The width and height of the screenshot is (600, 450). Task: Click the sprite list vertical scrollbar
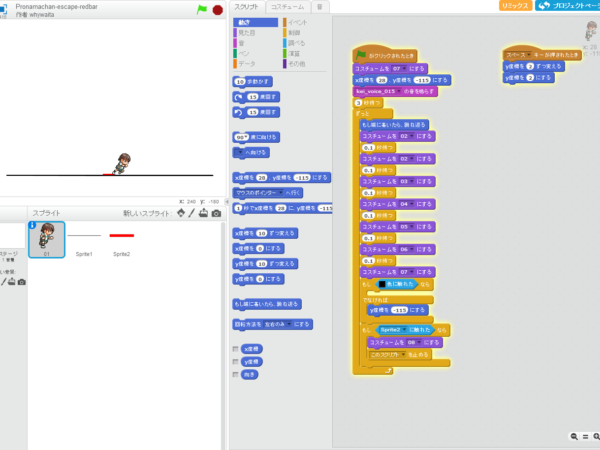(x=223, y=335)
